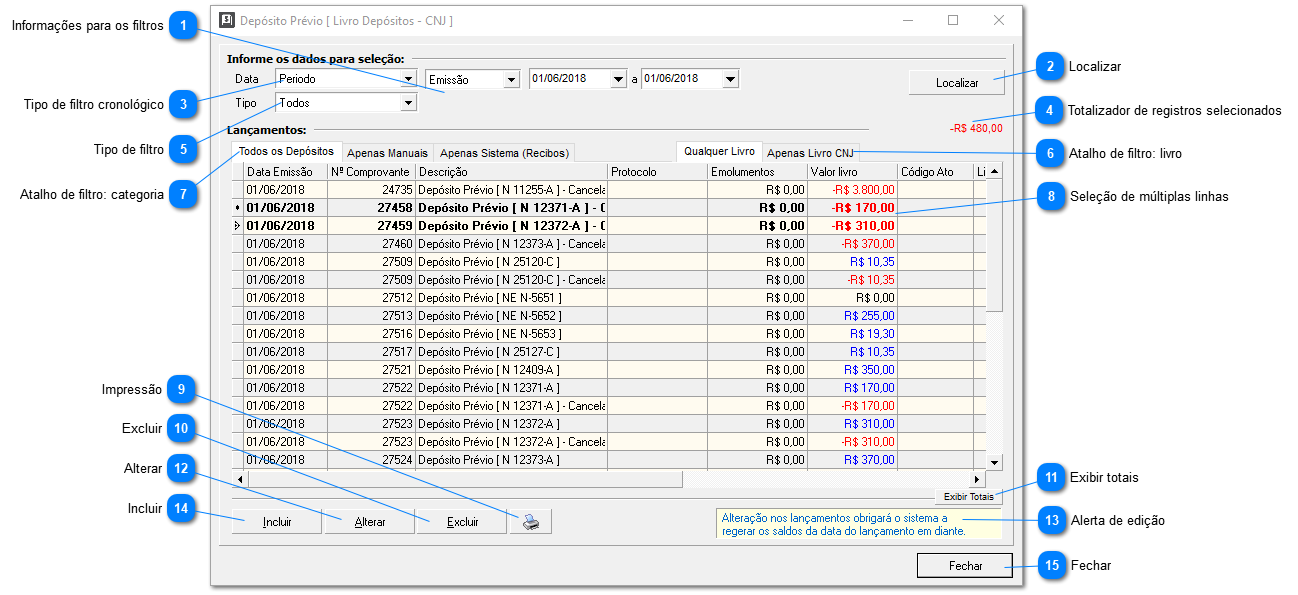Image resolution: width=1298 pixels, height=595 pixels.
Task: Click the R$ 255,00 value cell
Action: (x=852, y=315)
